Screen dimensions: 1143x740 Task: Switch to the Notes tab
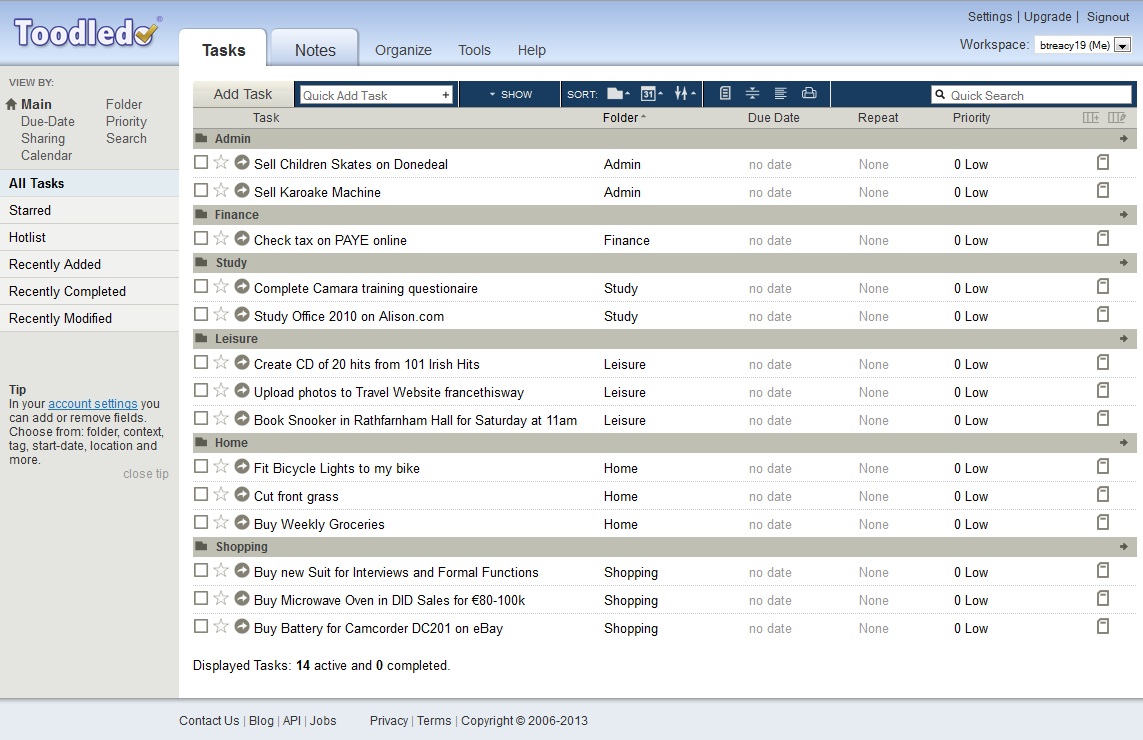tap(315, 50)
